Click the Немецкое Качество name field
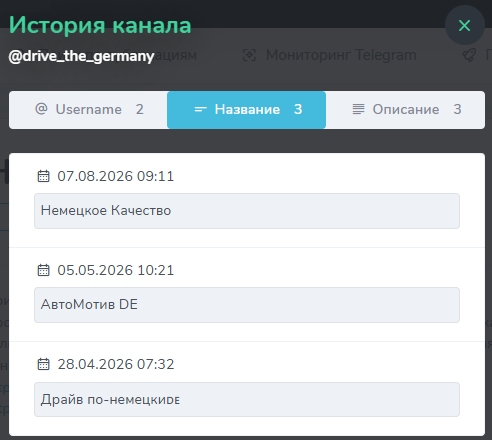The width and height of the screenshot is (492, 440). (x=247, y=211)
